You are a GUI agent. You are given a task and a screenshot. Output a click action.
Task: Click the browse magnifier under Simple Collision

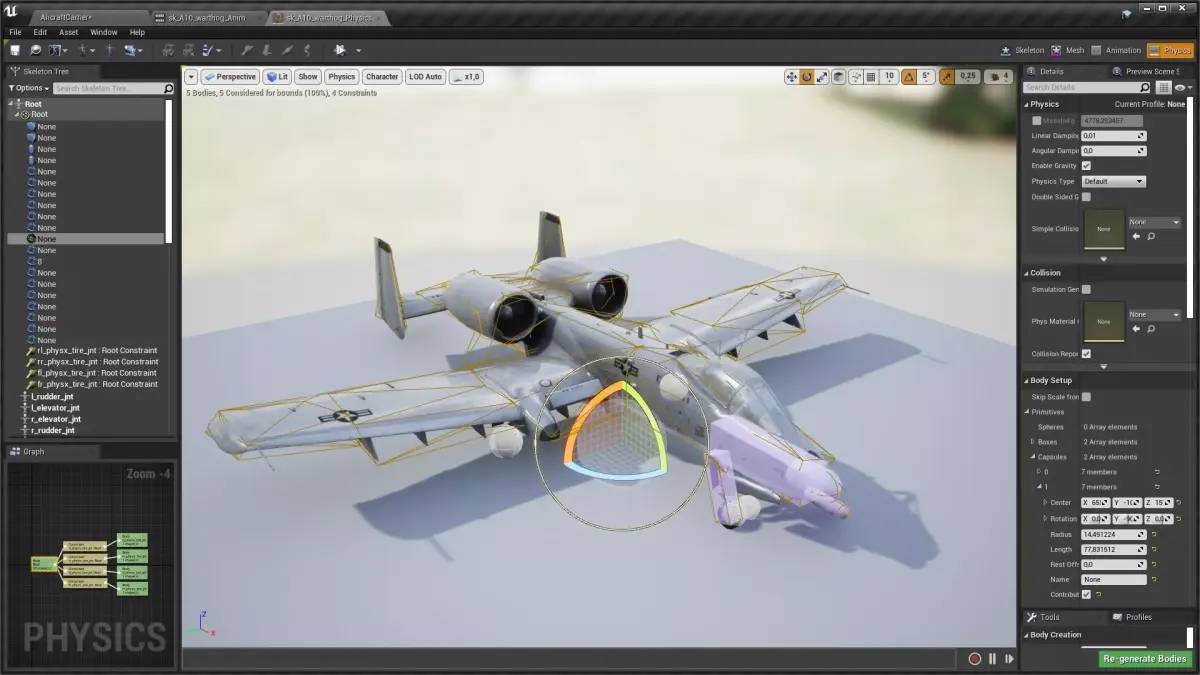point(1151,236)
